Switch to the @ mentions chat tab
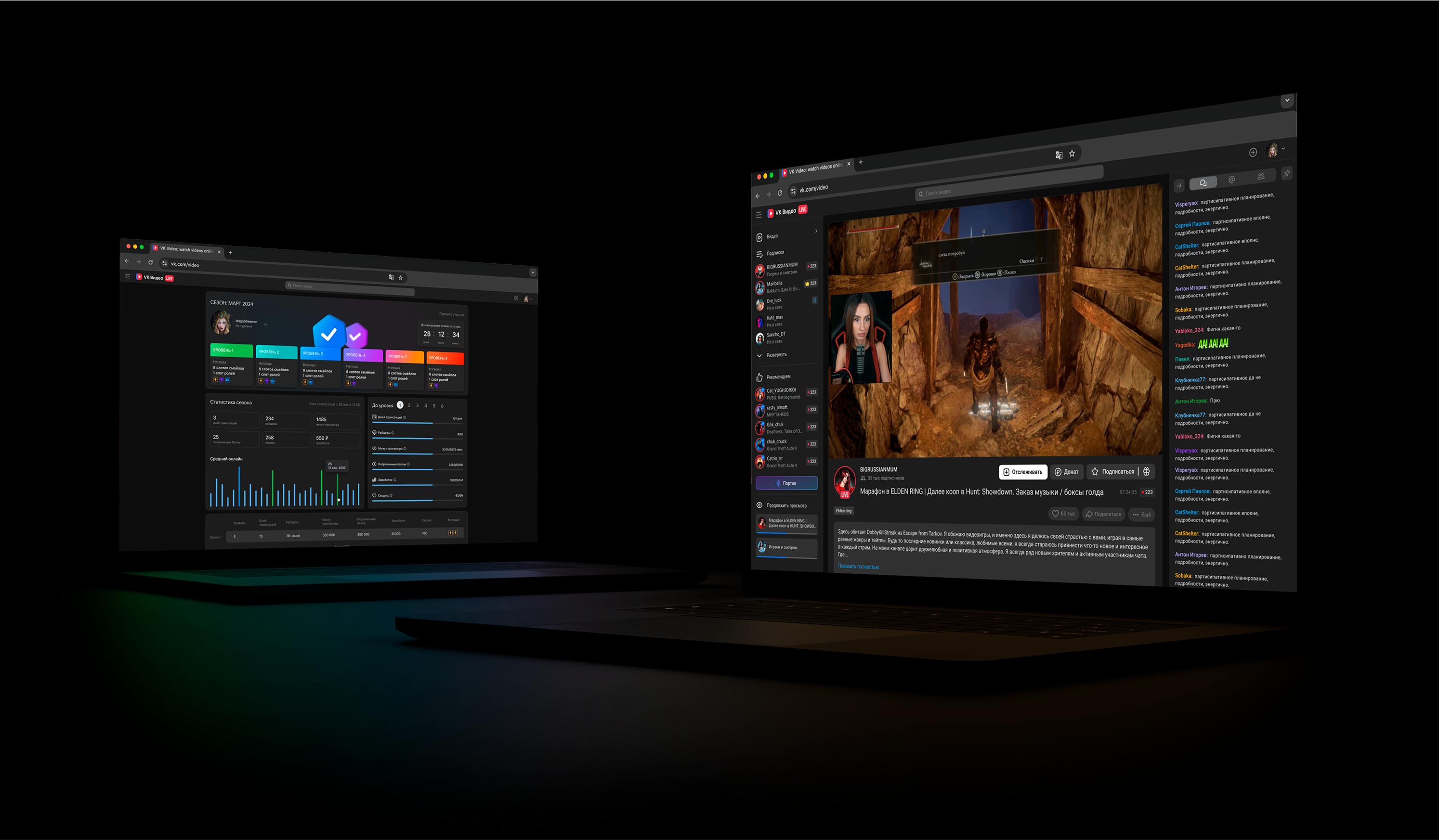Viewport: 1439px width, 840px height. click(x=1232, y=180)
